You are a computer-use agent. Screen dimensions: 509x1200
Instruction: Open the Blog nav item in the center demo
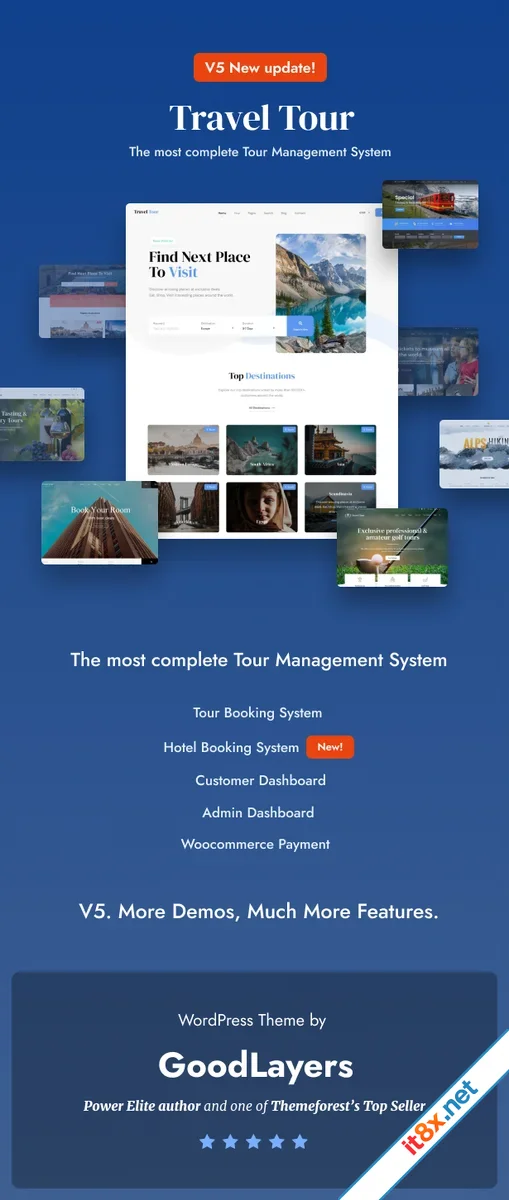(x=284, y=213)
